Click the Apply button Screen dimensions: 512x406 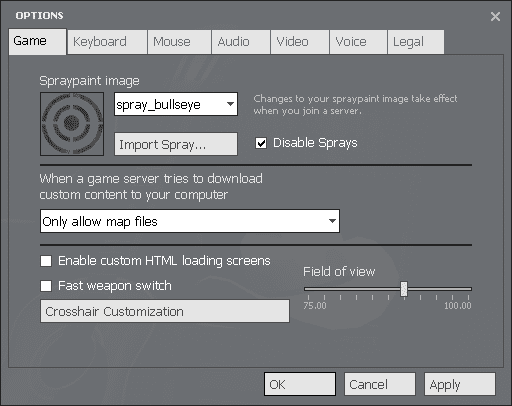(x=460, y=384)
